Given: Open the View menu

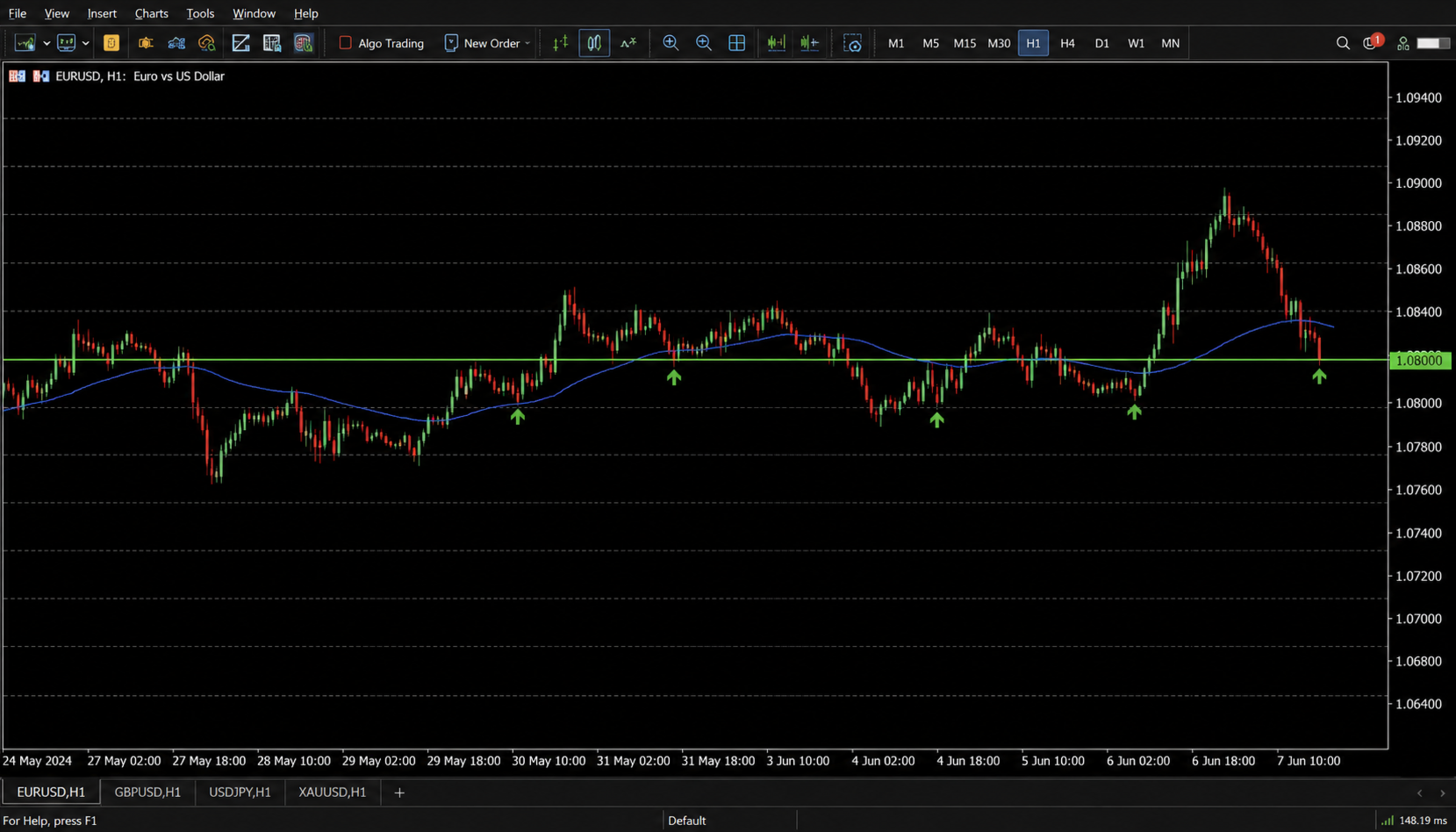Looking at the screenshot, I should [x=57, y=13].
